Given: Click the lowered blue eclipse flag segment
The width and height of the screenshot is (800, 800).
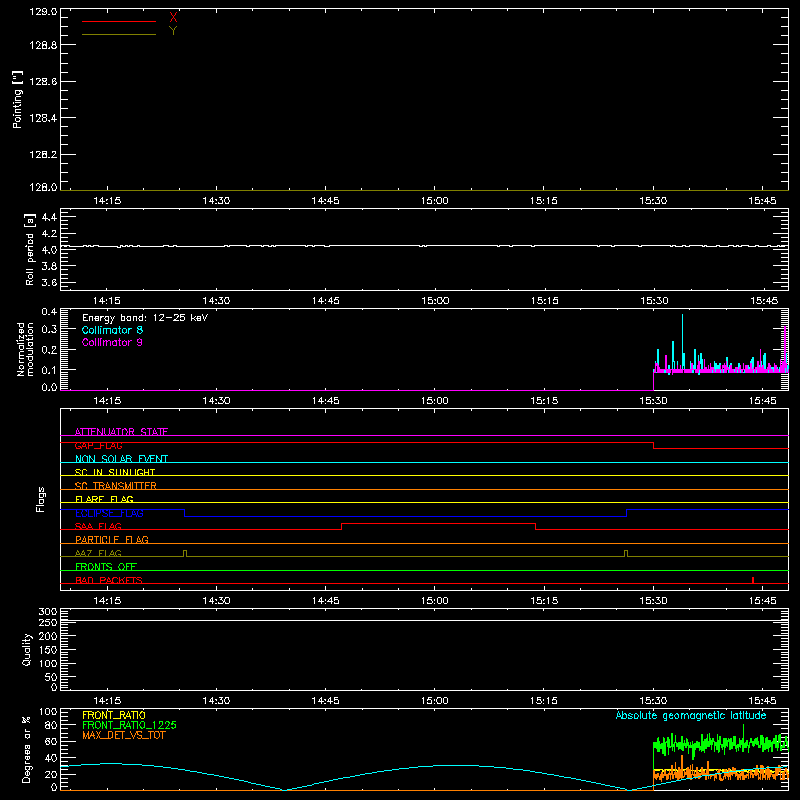Looking at the screenshot, I should (406, 516).
